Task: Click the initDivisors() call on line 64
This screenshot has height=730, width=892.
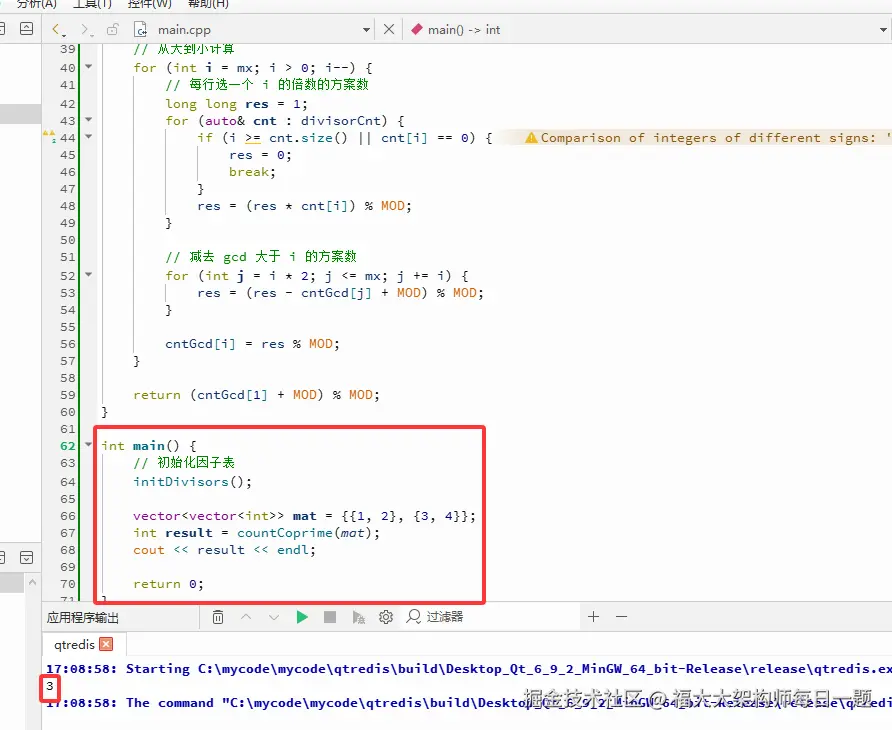Action: pos(192,482)
